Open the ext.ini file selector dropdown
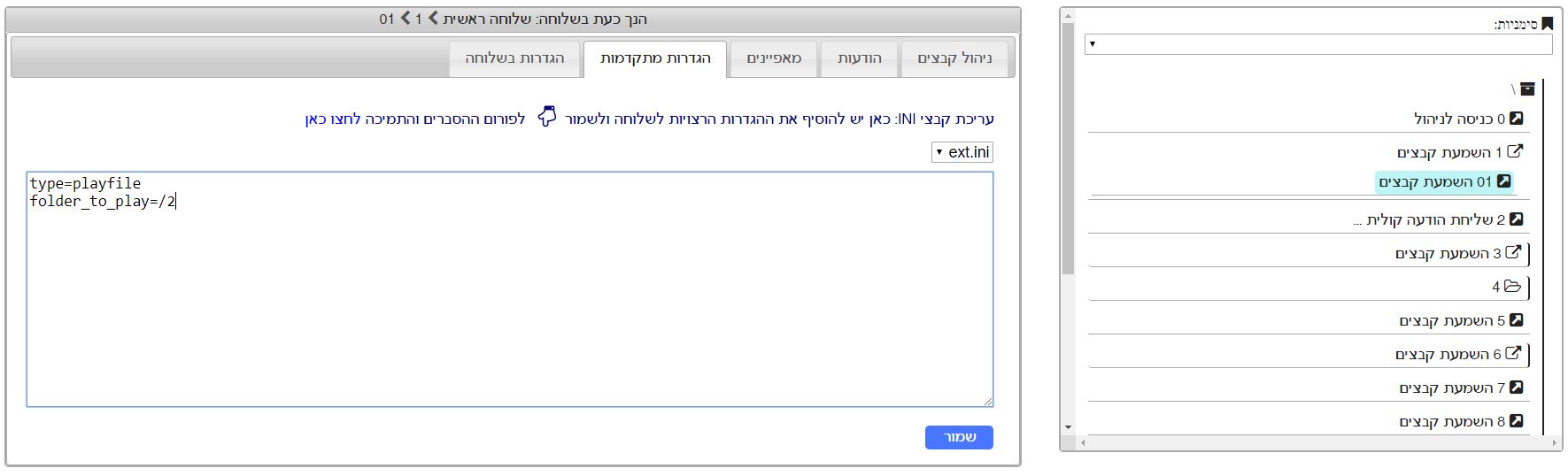 pyautogui.click(x=962, y=152)
